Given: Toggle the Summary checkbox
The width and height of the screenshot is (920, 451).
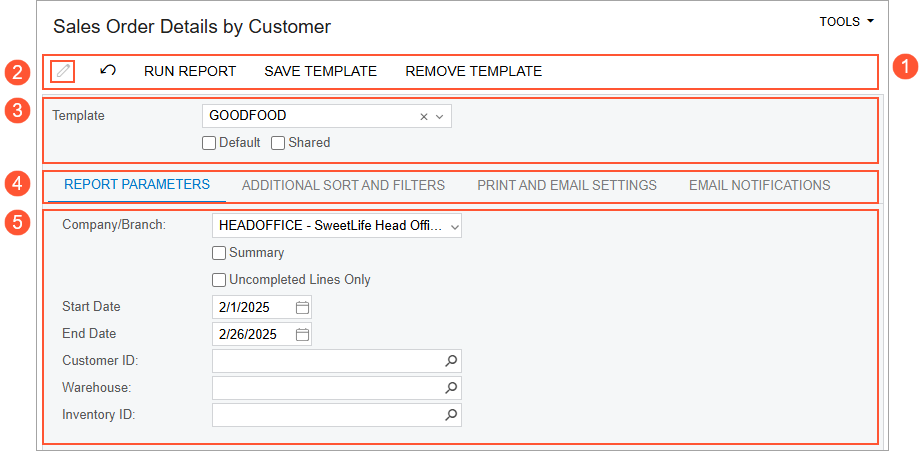Looking at the screenshot, I should tap(219, 254).
